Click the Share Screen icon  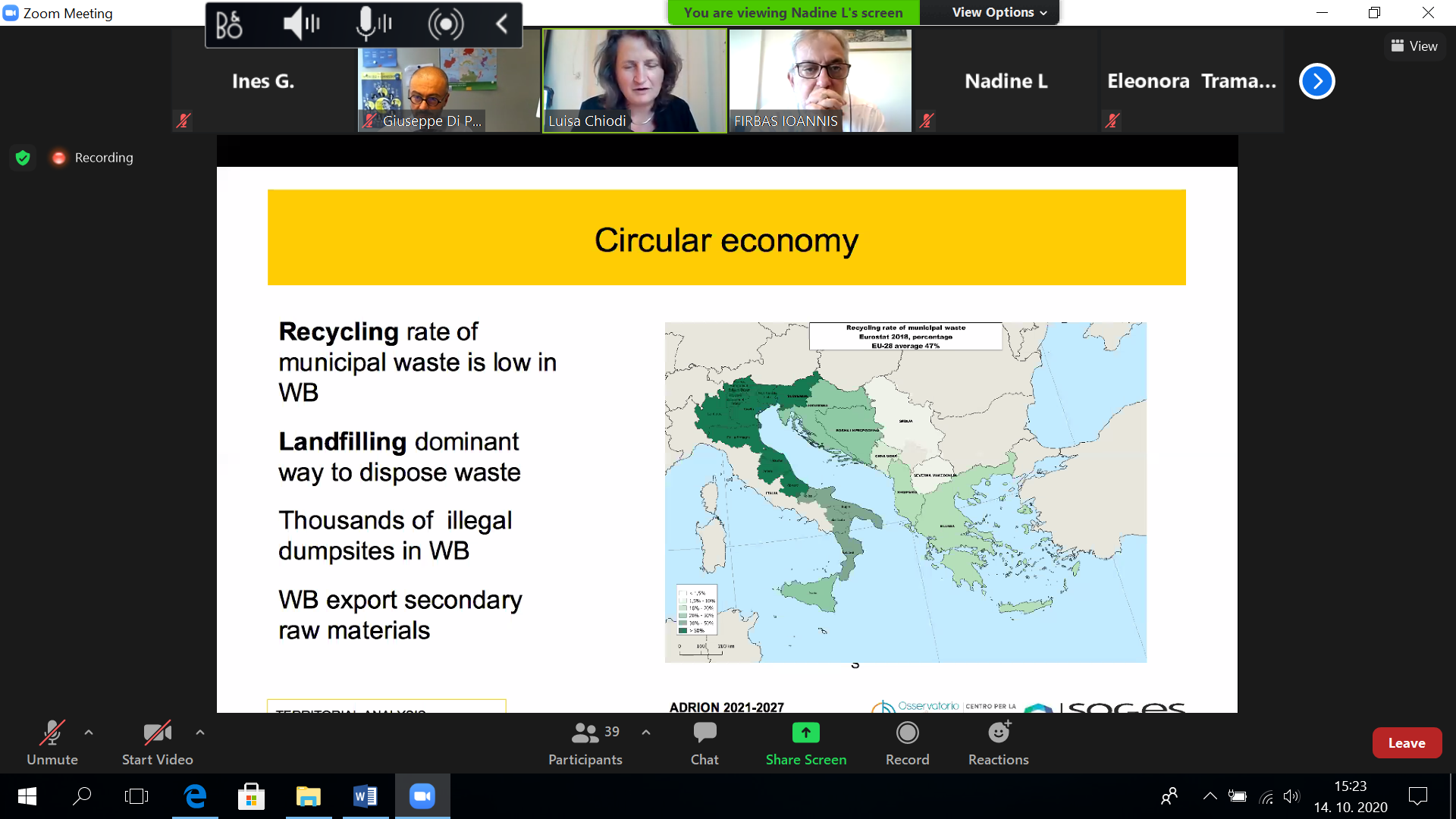[805, 733]
